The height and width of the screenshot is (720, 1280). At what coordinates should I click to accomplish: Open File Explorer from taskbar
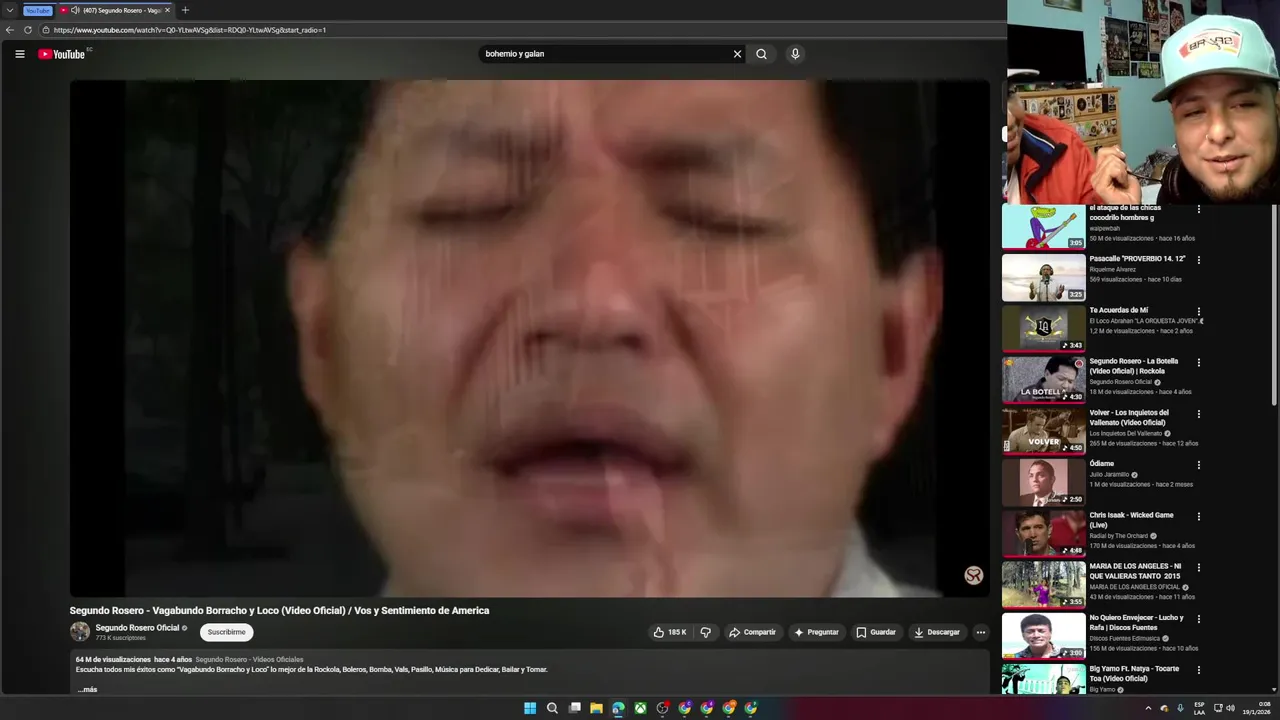[596, 708]
